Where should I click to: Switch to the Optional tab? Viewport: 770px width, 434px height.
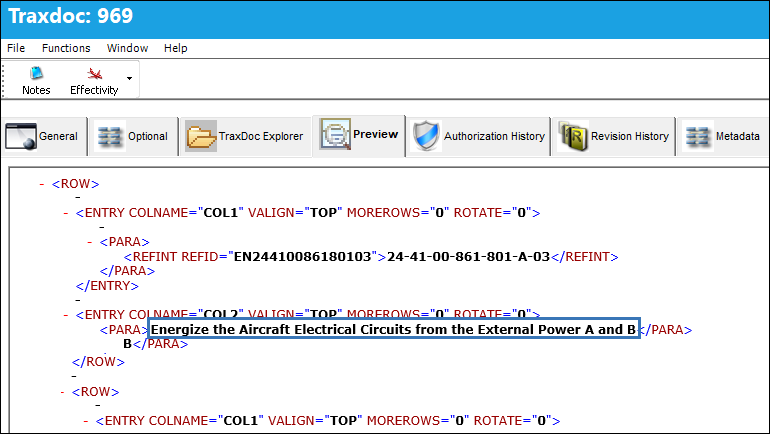point(134,136)
